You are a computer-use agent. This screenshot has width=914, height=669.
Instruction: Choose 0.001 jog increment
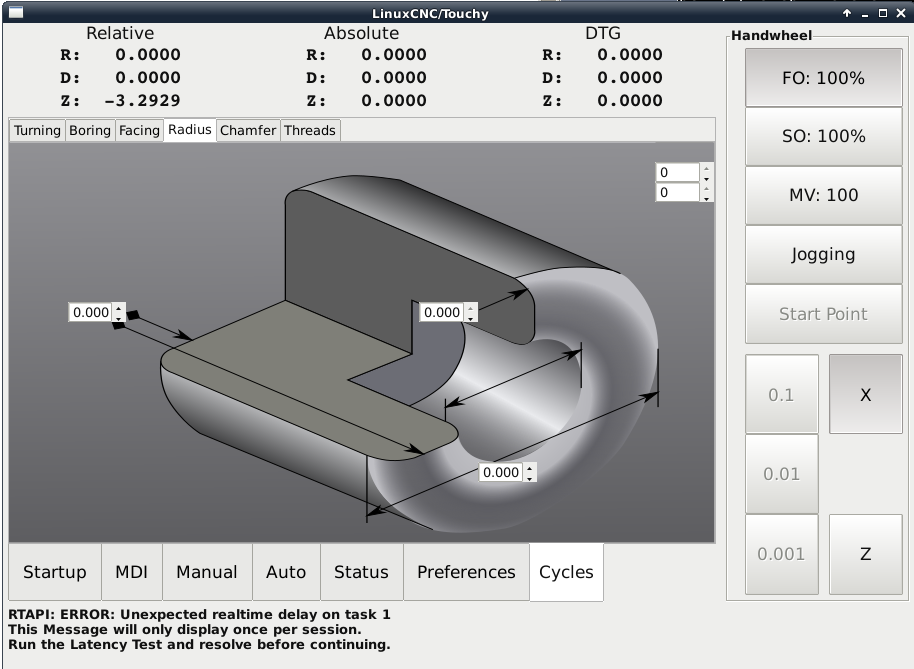(782, 554)
